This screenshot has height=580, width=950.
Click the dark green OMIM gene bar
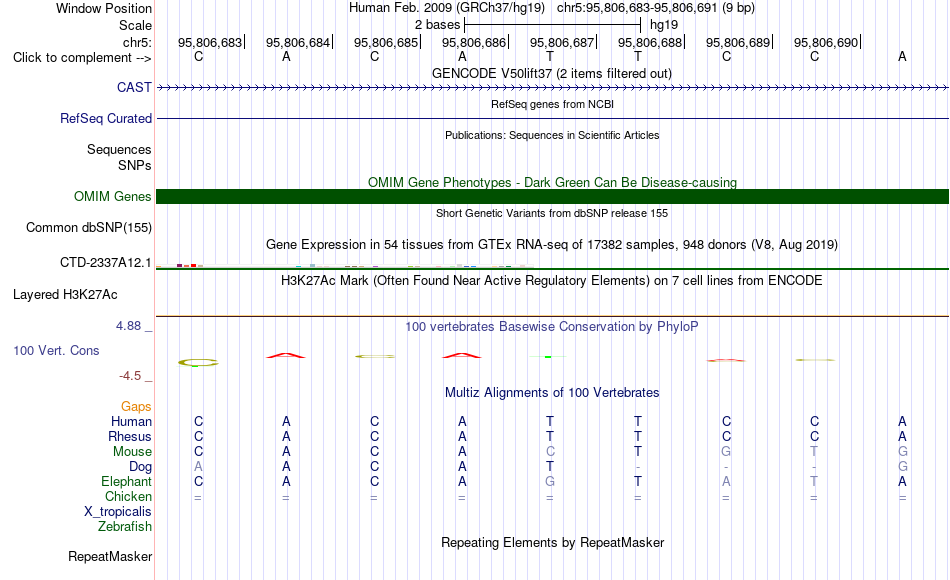[552, 196]
